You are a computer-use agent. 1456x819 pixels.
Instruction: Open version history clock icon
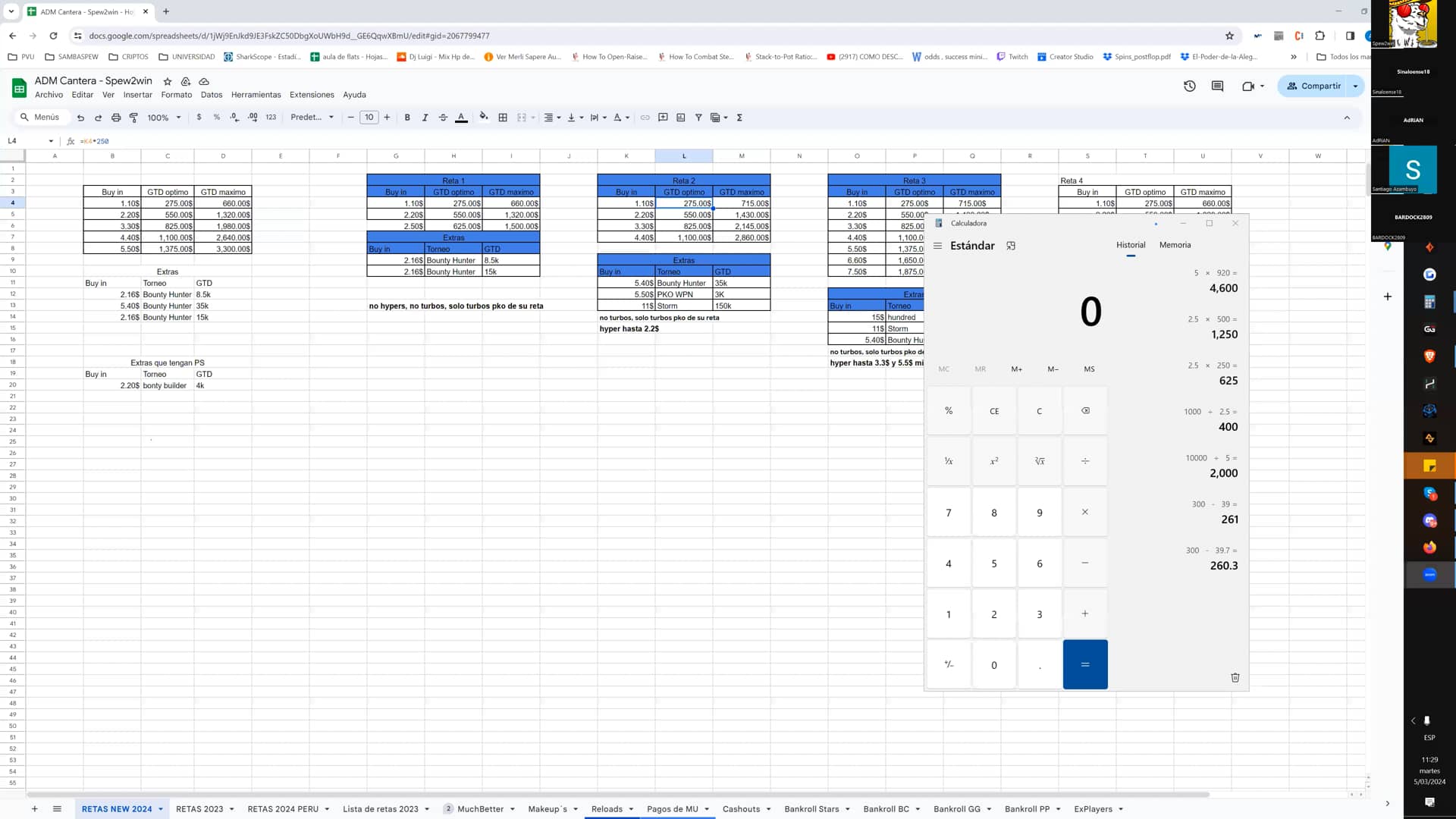click(1189, 86)
